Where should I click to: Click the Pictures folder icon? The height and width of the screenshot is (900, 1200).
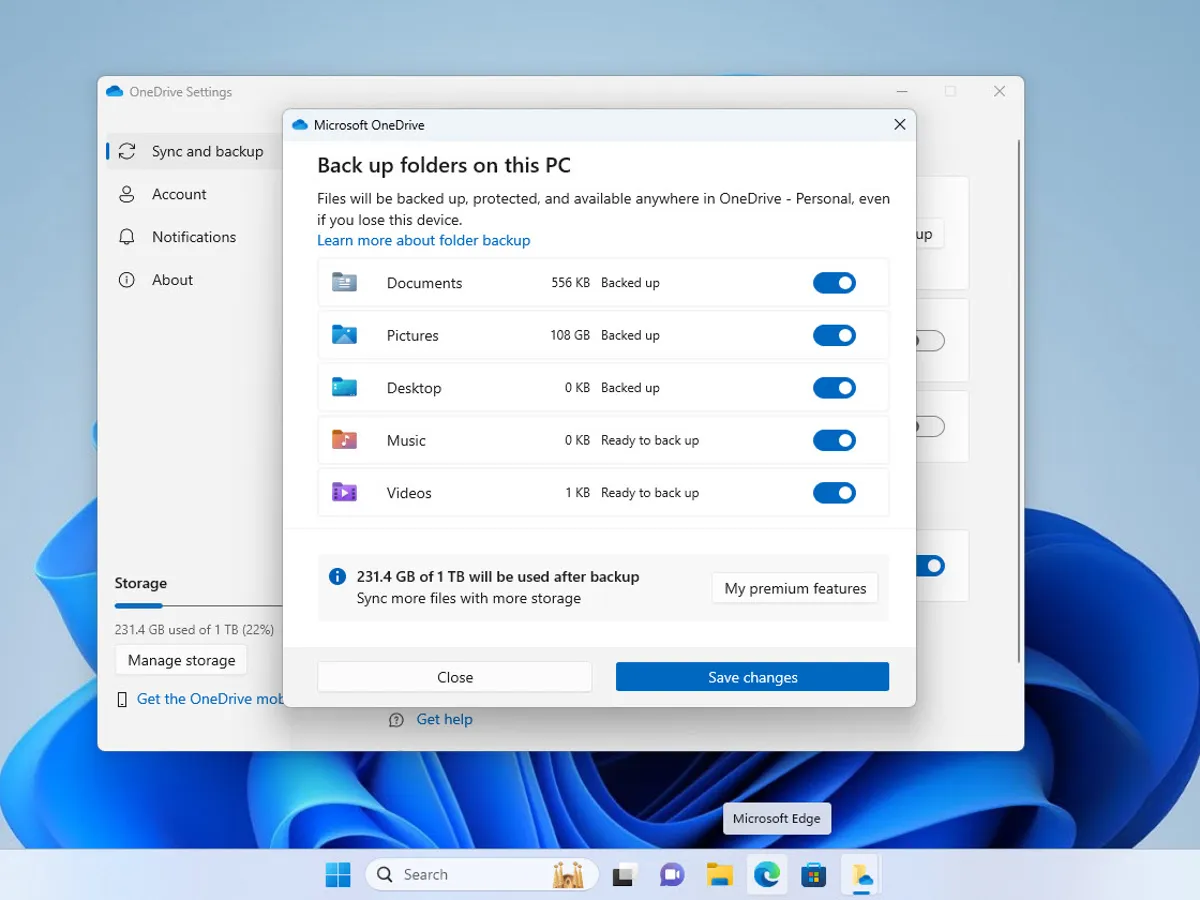point(344,335)
